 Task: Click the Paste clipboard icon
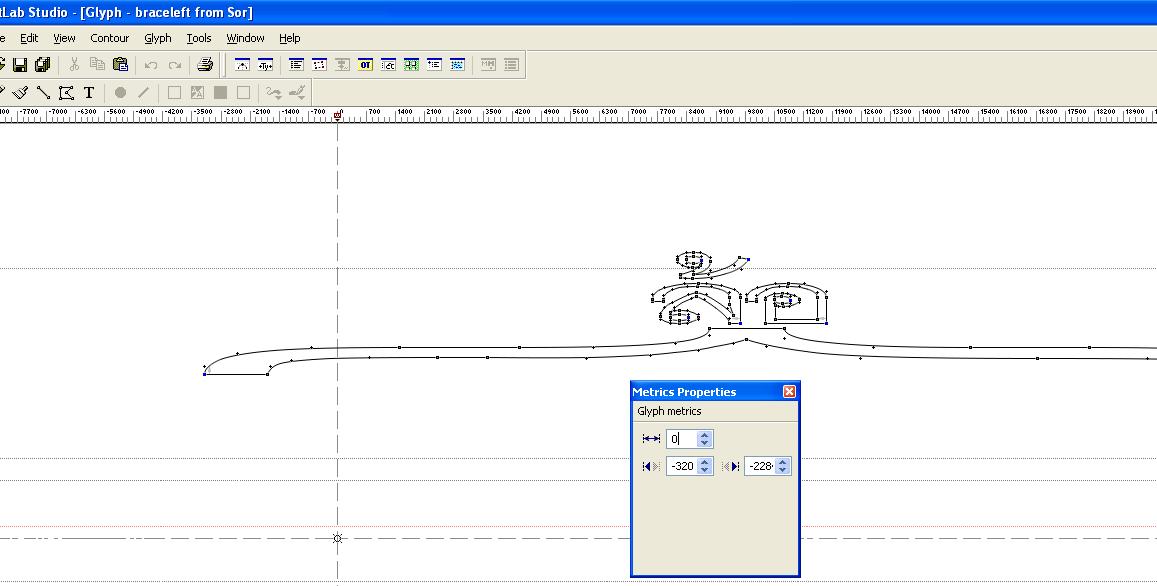(x=120, y=65)
